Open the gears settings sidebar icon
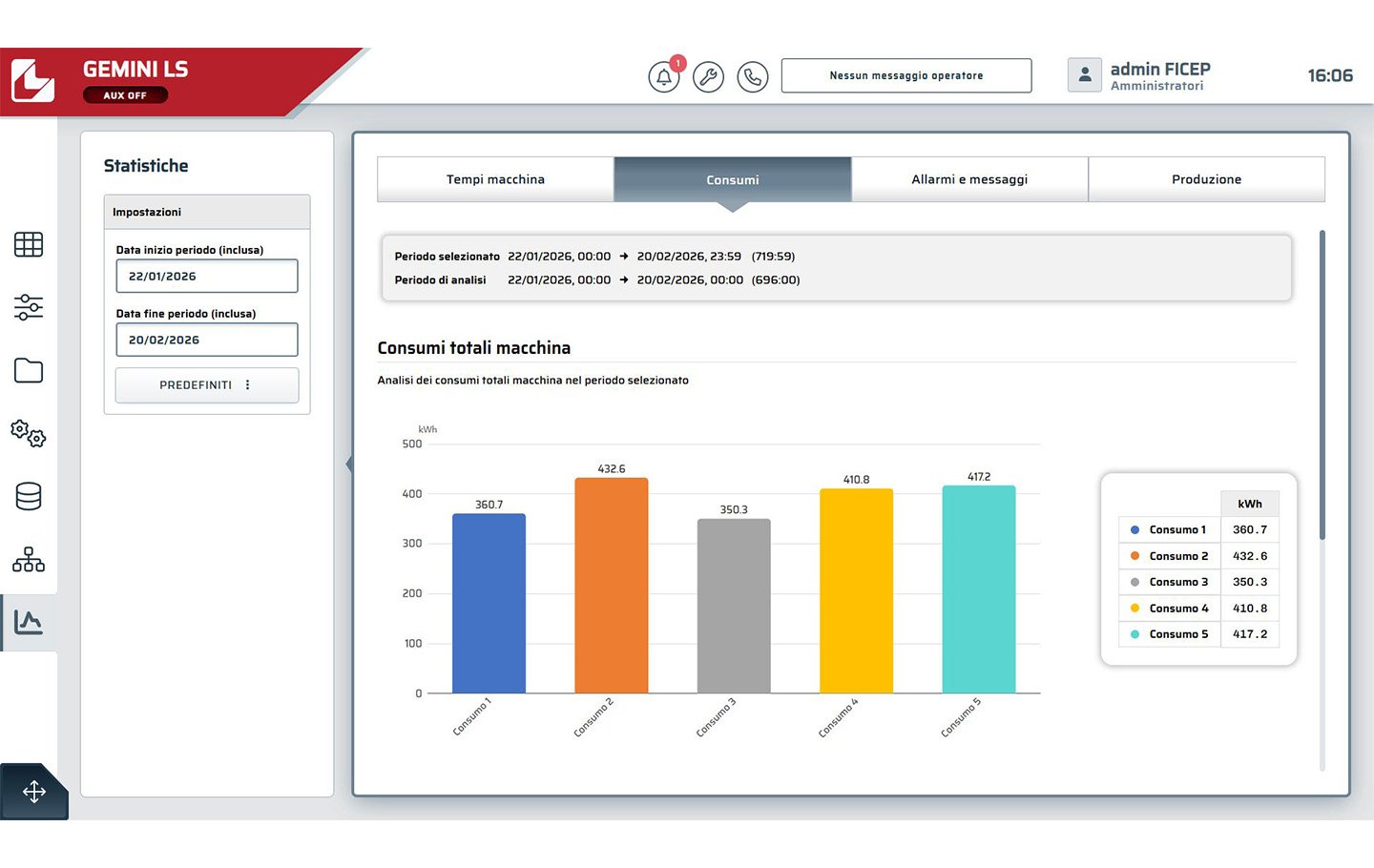Image resolution: width=1374 pixels, height=868 pixels. (x=29, y=433)
